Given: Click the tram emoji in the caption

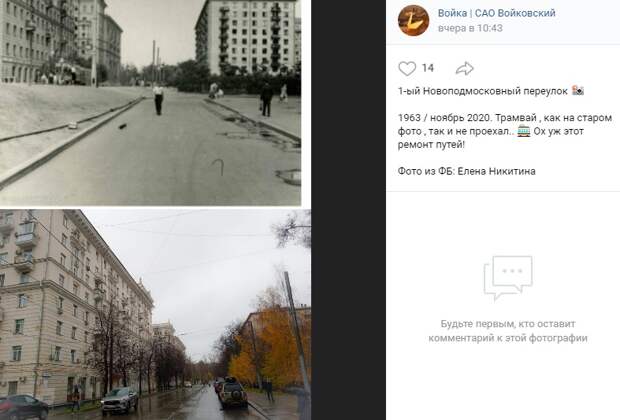Looking at the screenshot, I should 524,131.
